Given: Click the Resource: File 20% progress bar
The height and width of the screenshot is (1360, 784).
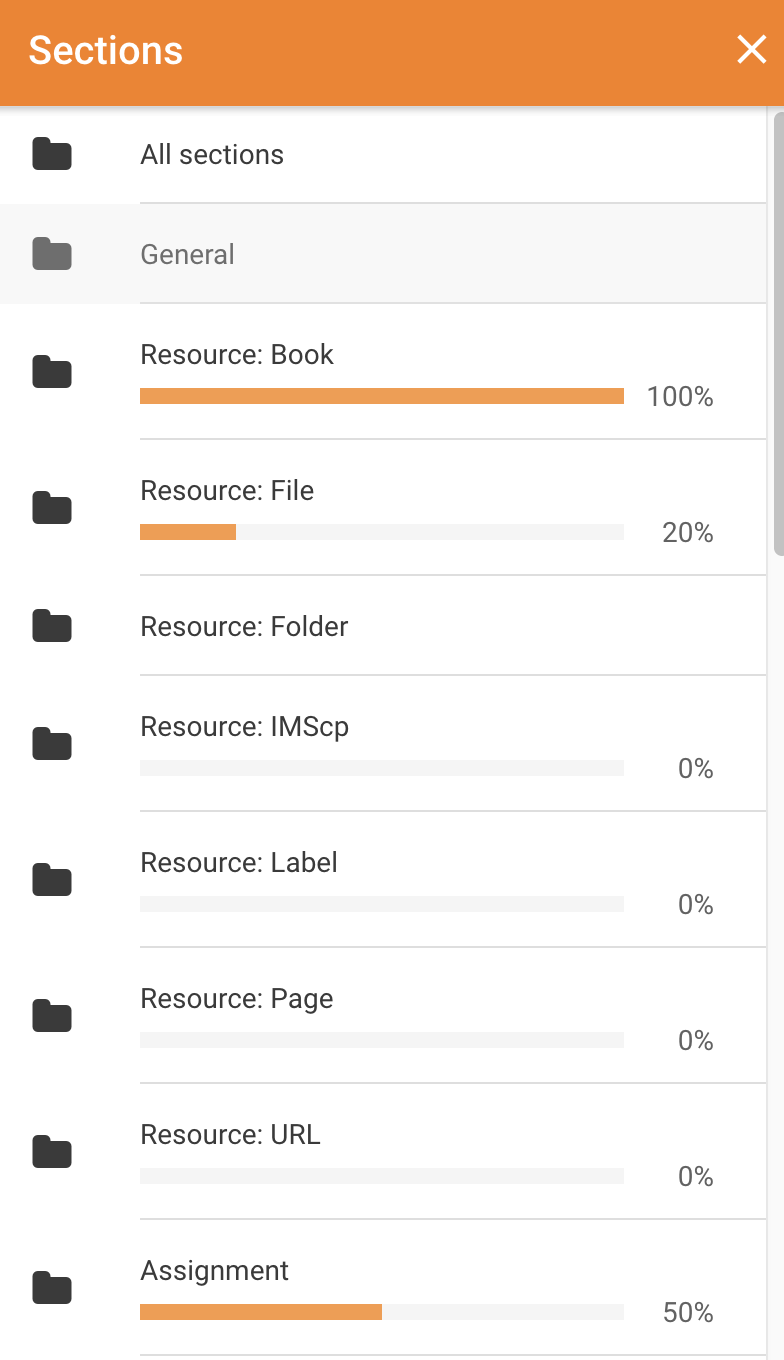Looking at the screenshot, I should [x=382, y=532].
